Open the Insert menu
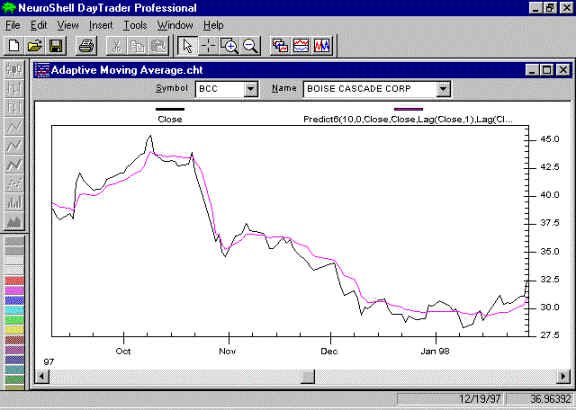Viewport: 576px width, 410px height. point(101,25)
